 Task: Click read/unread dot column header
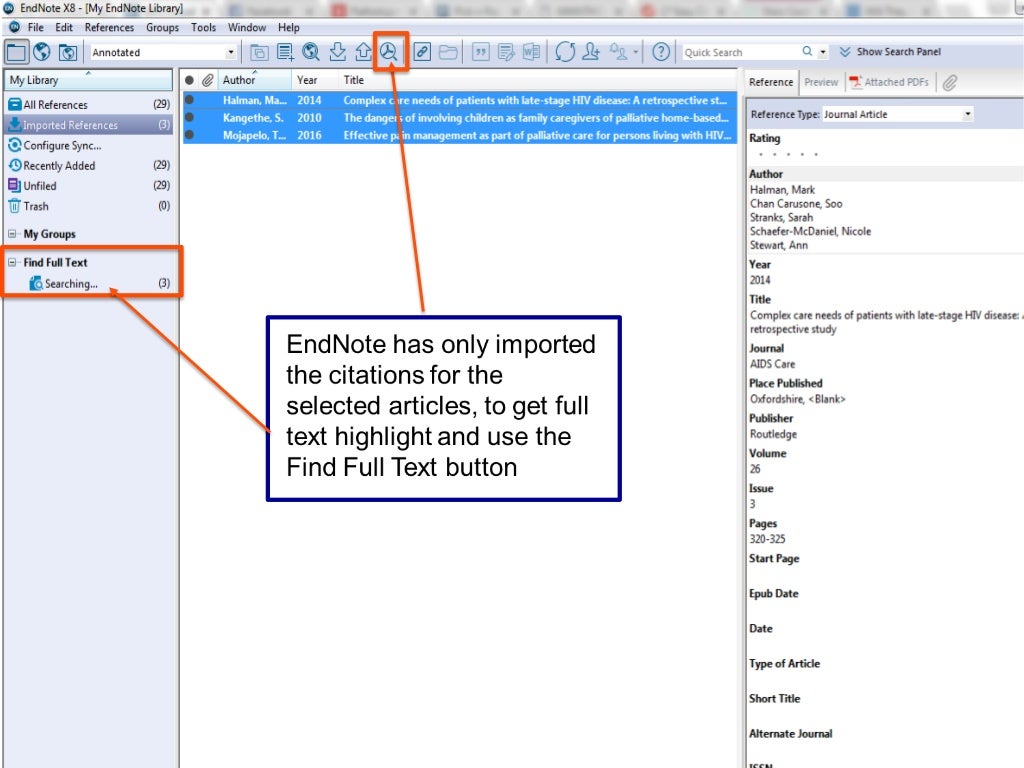coord(189,80)
